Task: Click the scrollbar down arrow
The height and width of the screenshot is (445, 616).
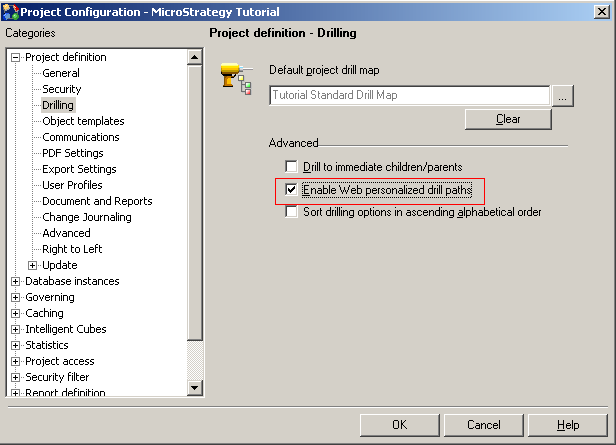Action: pos(194,388)
